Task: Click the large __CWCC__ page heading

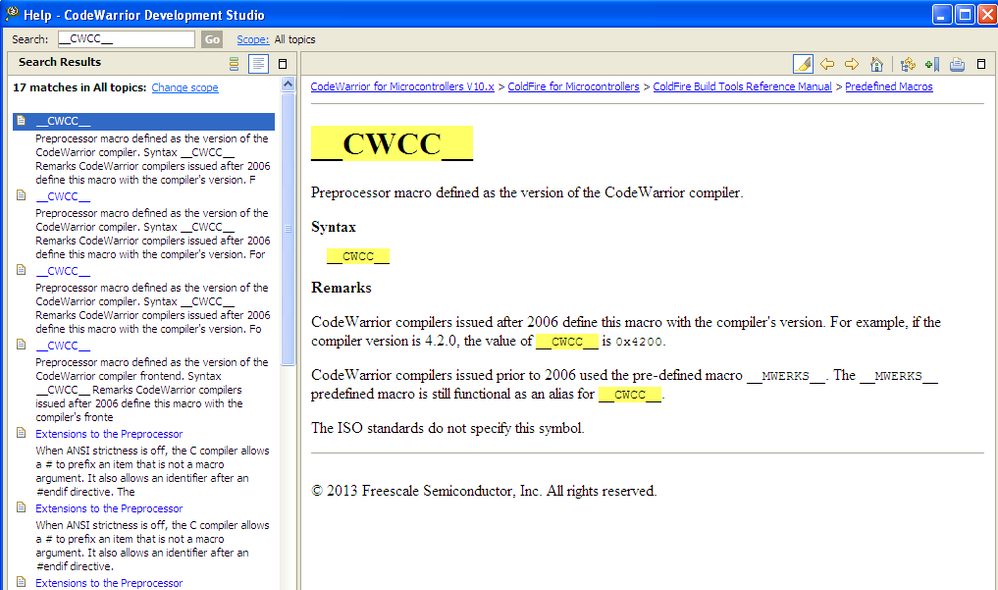Action: coord(391,144)
